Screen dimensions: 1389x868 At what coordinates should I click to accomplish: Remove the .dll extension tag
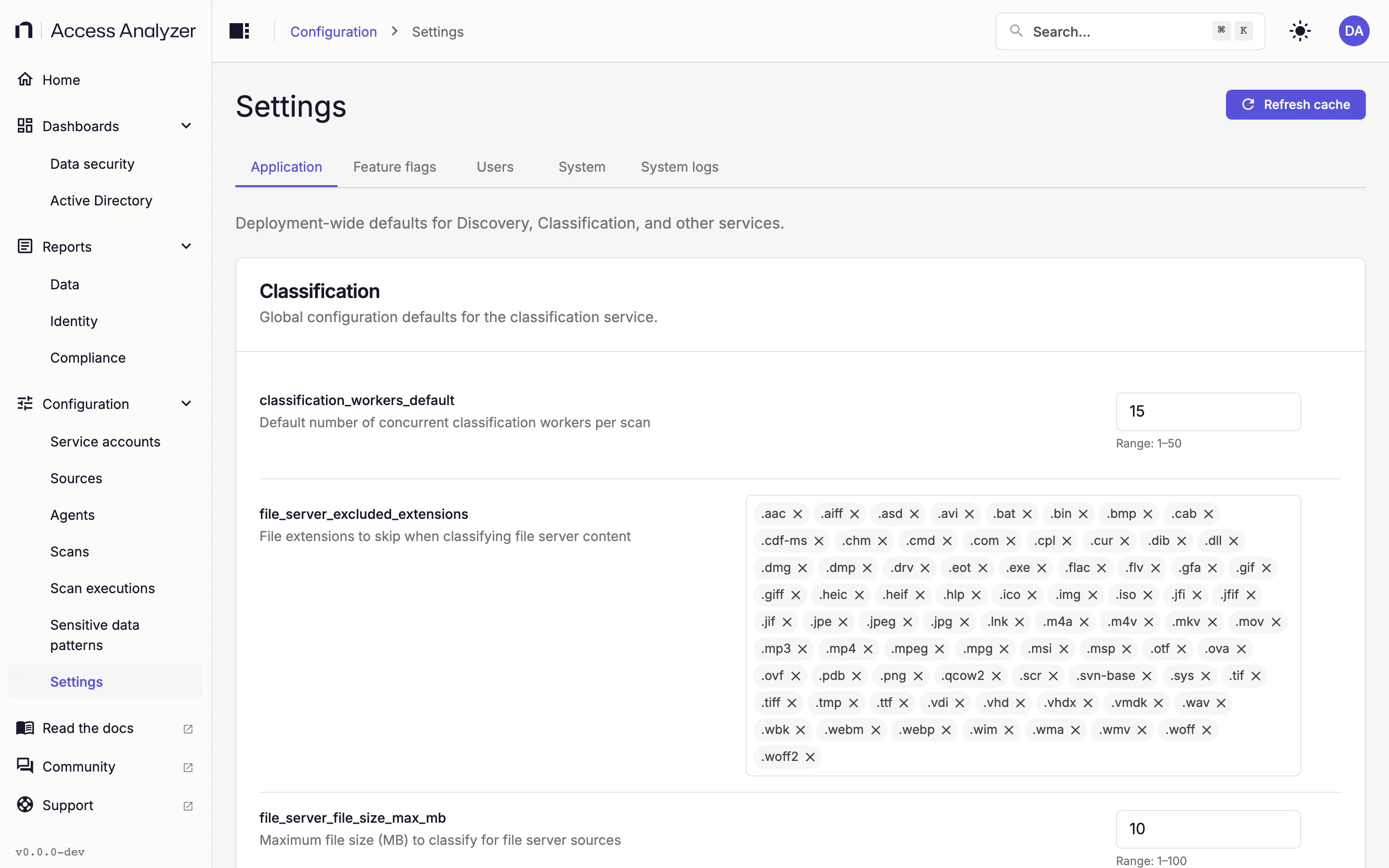click(1233, 541)
